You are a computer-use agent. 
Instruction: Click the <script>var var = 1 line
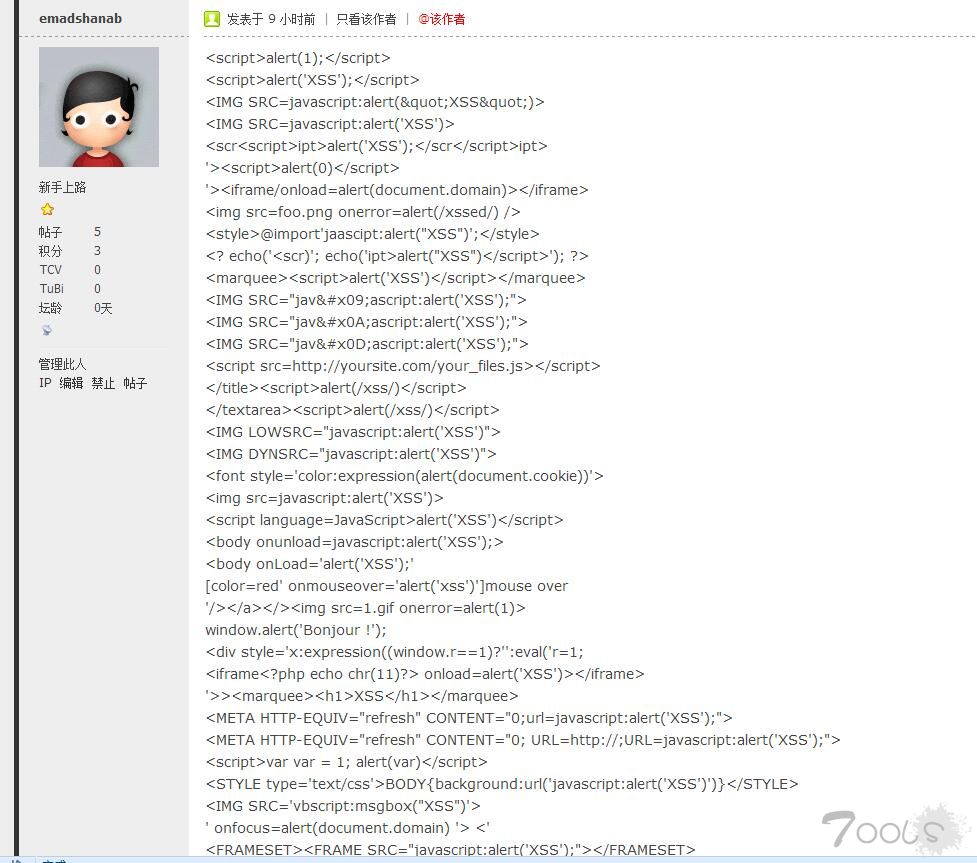(346, 762)
